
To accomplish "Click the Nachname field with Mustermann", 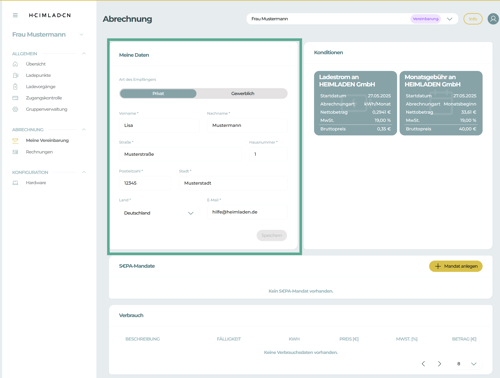I will click(247, 125).
